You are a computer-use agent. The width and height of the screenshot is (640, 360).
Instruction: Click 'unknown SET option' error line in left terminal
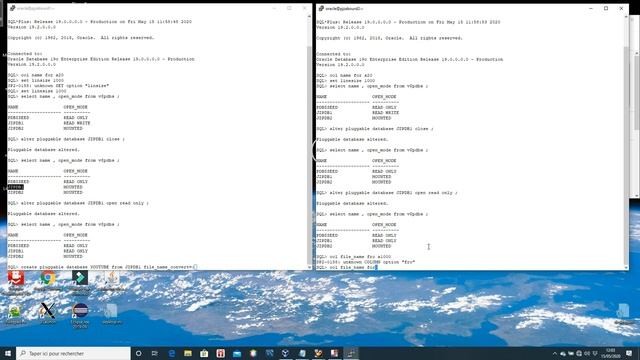[x=58, y=86]
